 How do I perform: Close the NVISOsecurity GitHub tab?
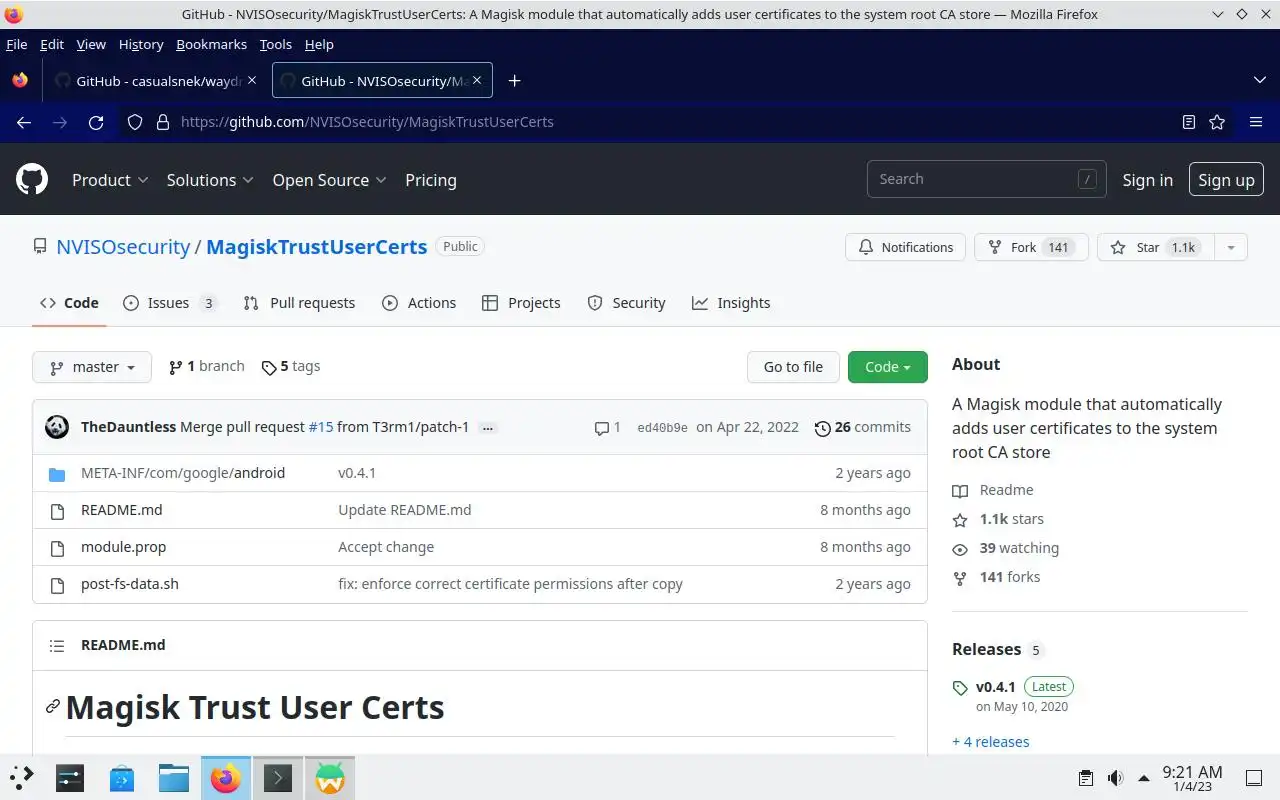[478, 81]
